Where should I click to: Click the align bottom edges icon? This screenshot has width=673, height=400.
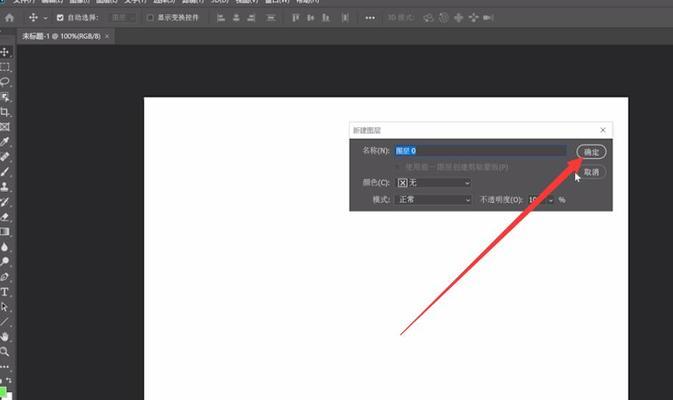326,18
